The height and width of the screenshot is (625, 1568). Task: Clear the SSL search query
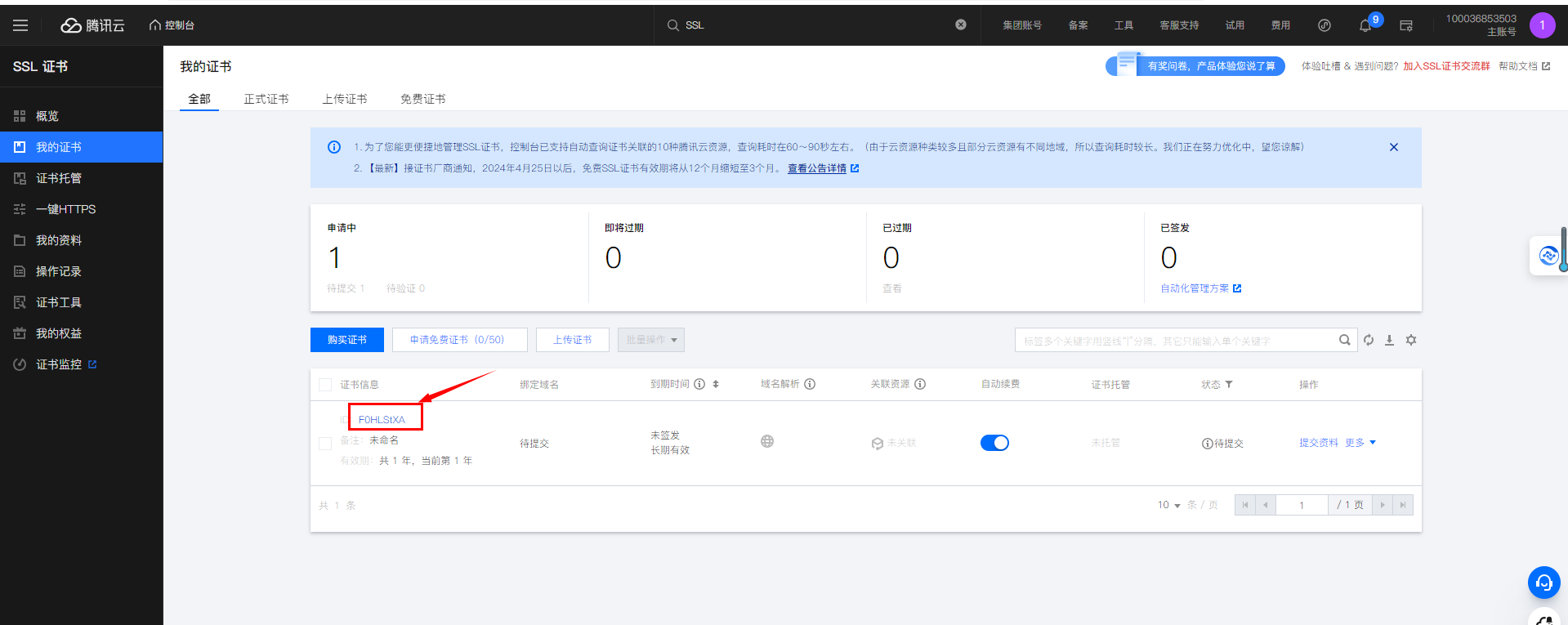(x=961, y=25)
